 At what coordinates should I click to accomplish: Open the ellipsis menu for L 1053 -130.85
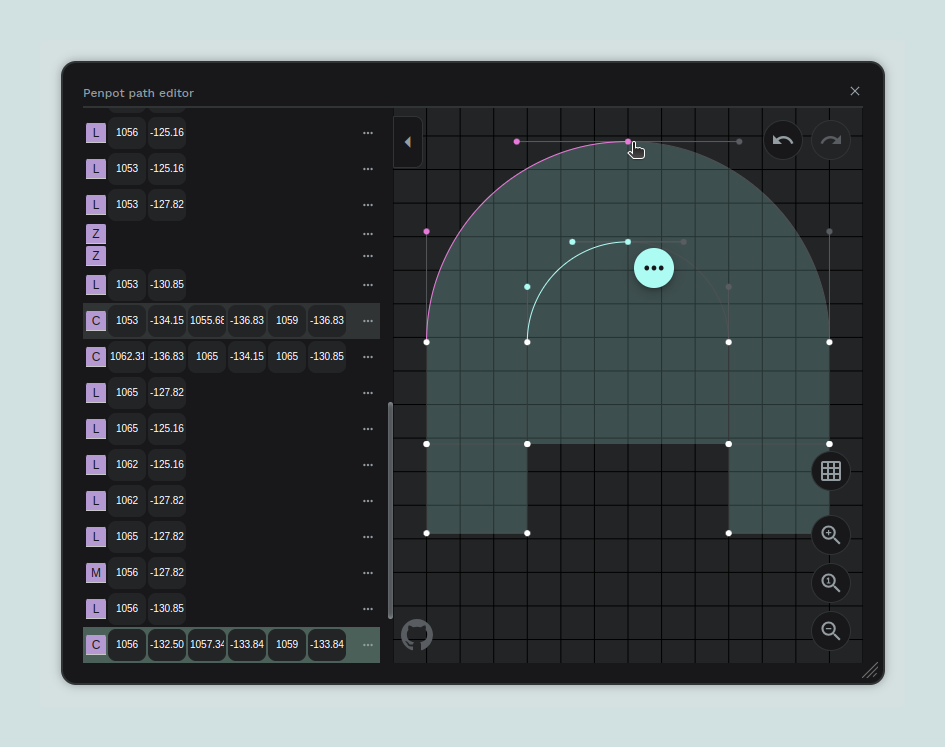coord(368,285)
